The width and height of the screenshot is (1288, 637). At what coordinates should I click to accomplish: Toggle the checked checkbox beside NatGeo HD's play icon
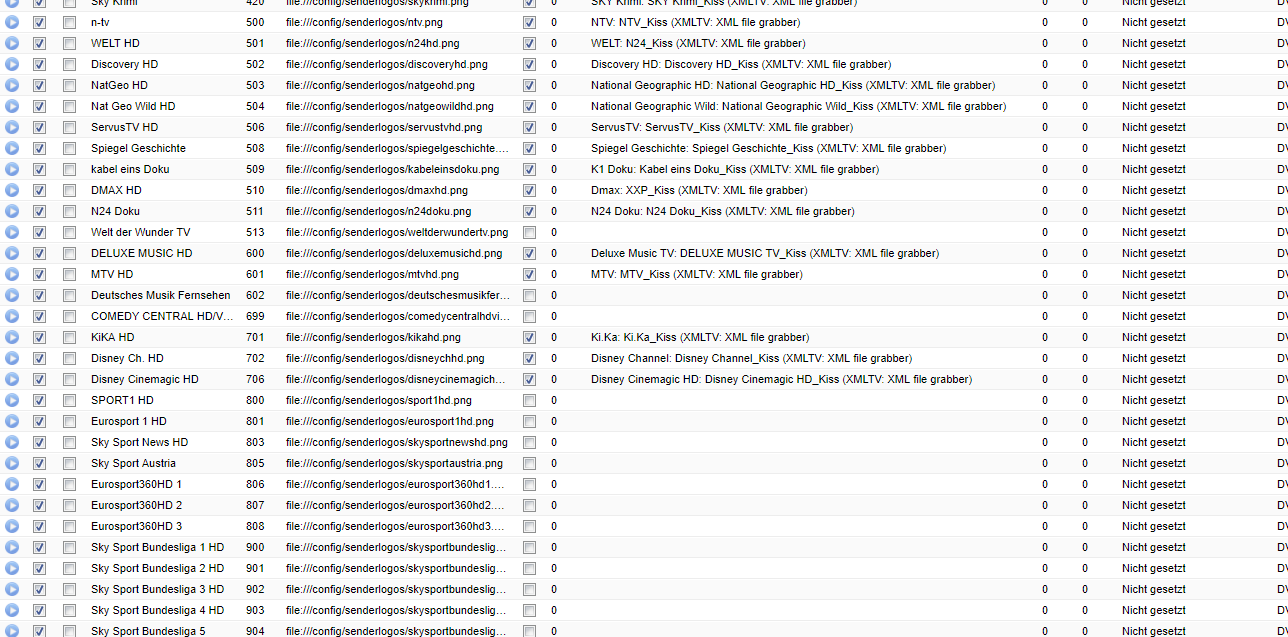39,85
